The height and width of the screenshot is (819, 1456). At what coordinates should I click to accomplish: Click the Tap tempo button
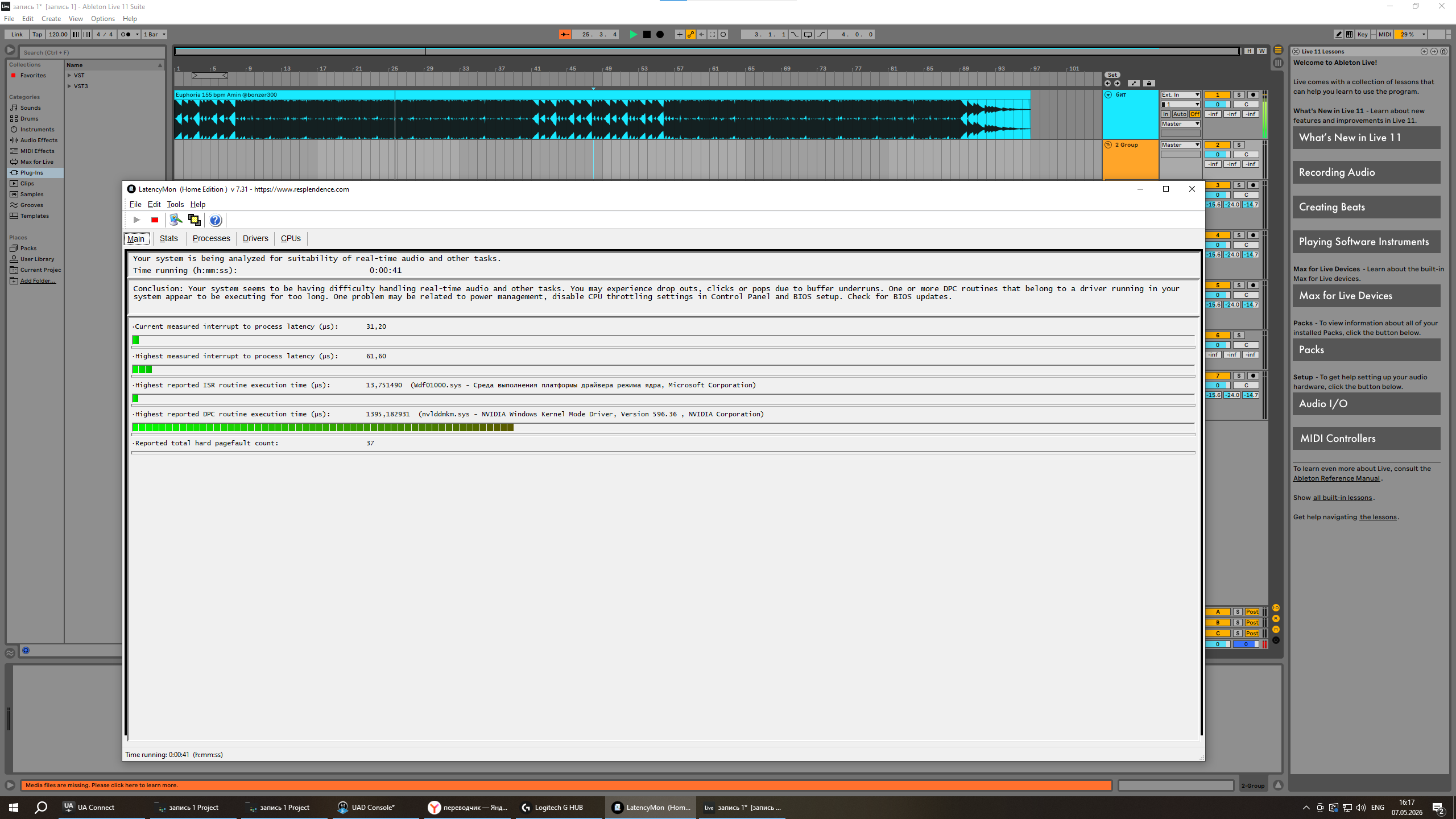point(38,35)
